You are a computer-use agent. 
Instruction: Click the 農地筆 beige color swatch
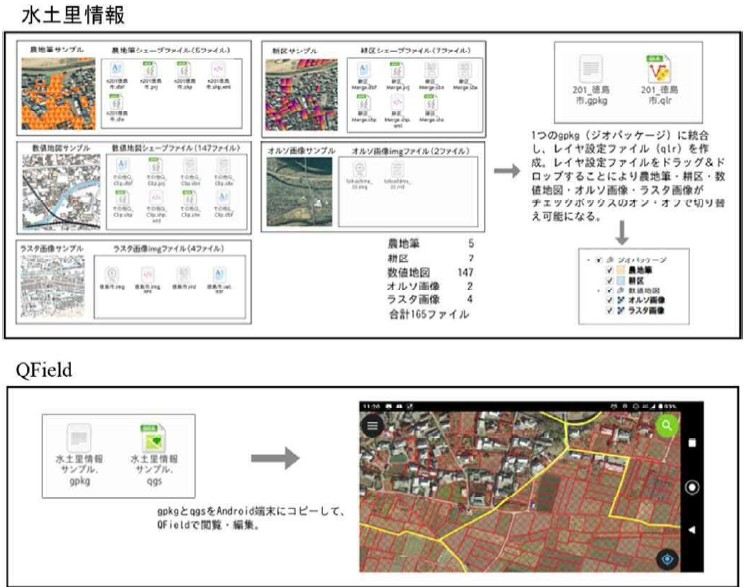(620, 270)
